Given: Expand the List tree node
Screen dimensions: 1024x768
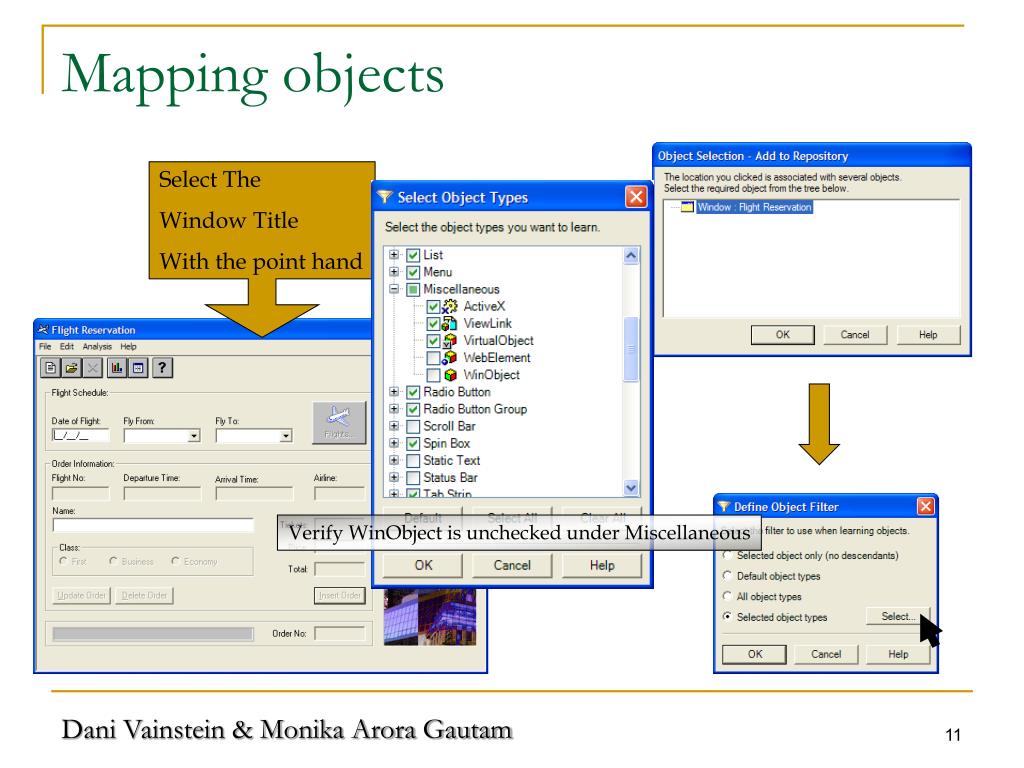Looking at the screenshot, I should click(x=394, y=255).
